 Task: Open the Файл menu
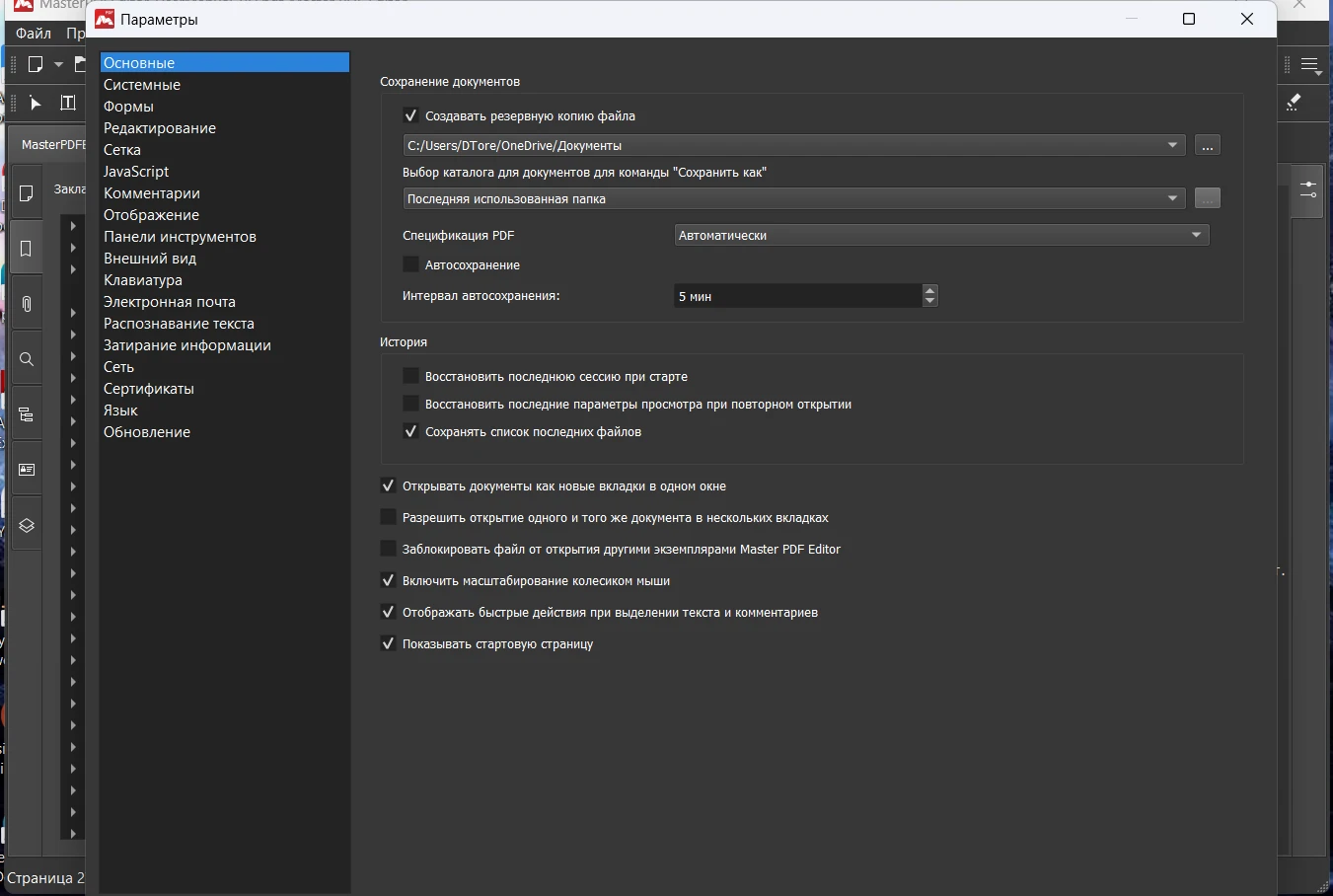34,34
